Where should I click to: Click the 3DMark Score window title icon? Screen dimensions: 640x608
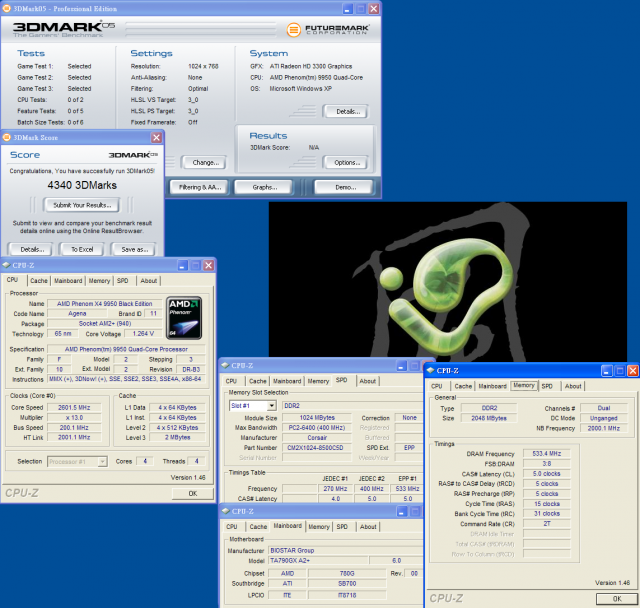pyautogui.click(x=7, y=138)
